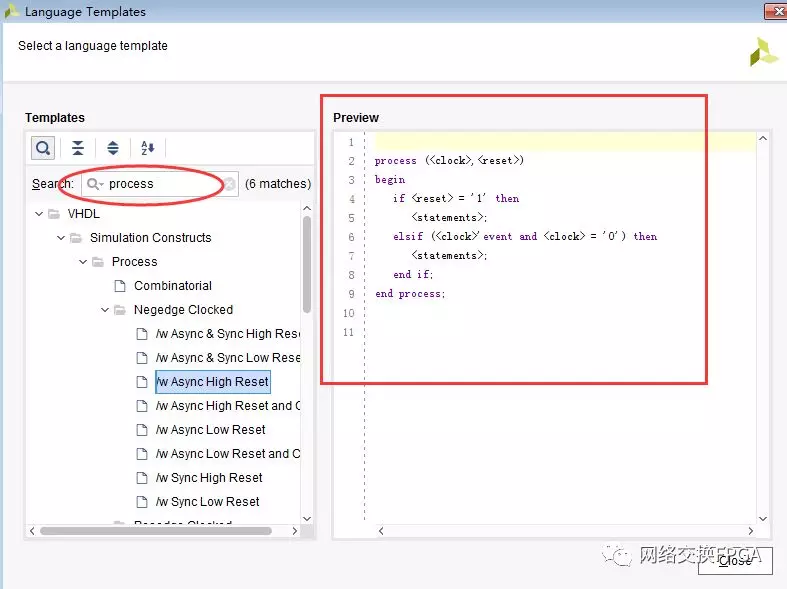Select /w Sync High Reset template
This screenshot has width=787, height=589.
tap(209, 478)
